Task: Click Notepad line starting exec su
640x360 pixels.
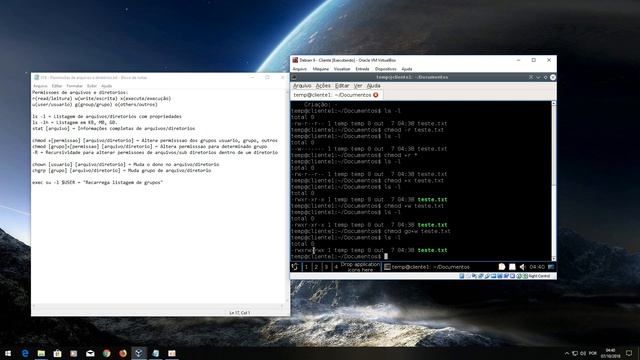Action: [x=98, y=182]
